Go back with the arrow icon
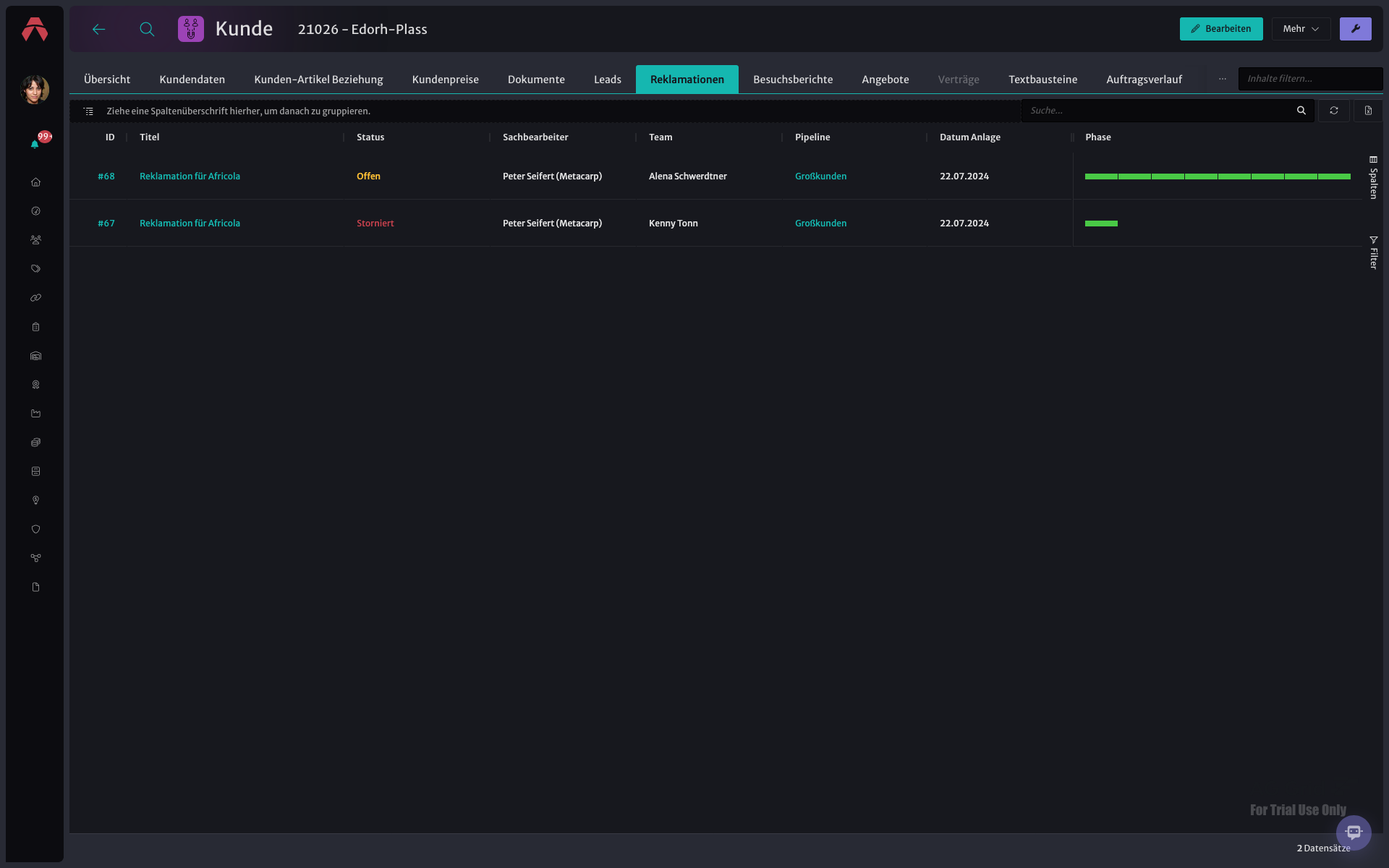 (x=99, y=29)
